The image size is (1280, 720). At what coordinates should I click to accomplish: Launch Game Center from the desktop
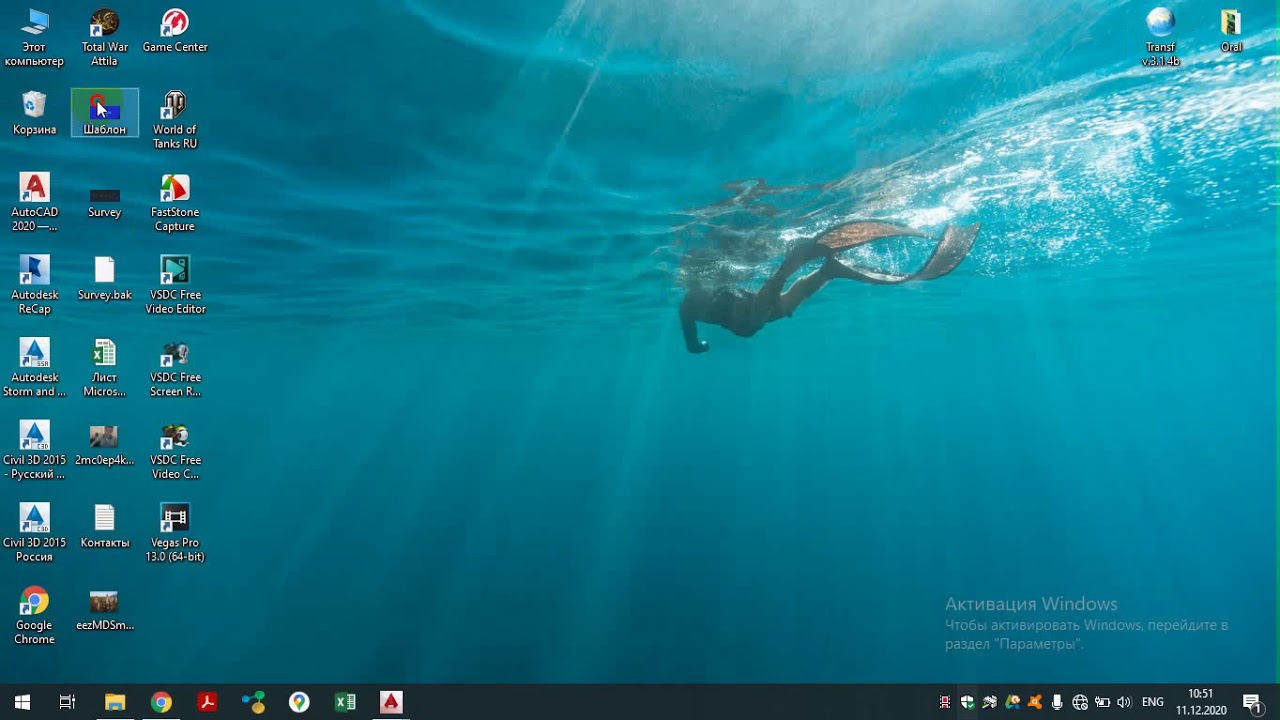point(175,31)
